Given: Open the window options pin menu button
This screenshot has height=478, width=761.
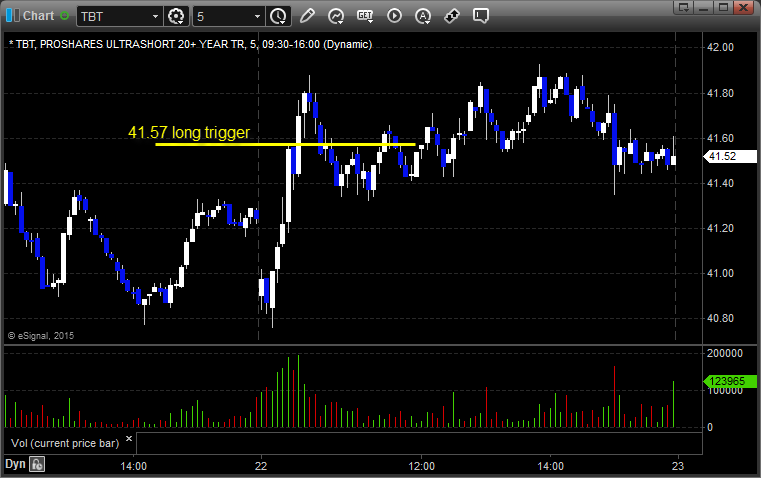Looking at the screenshot, I should 684,7.
